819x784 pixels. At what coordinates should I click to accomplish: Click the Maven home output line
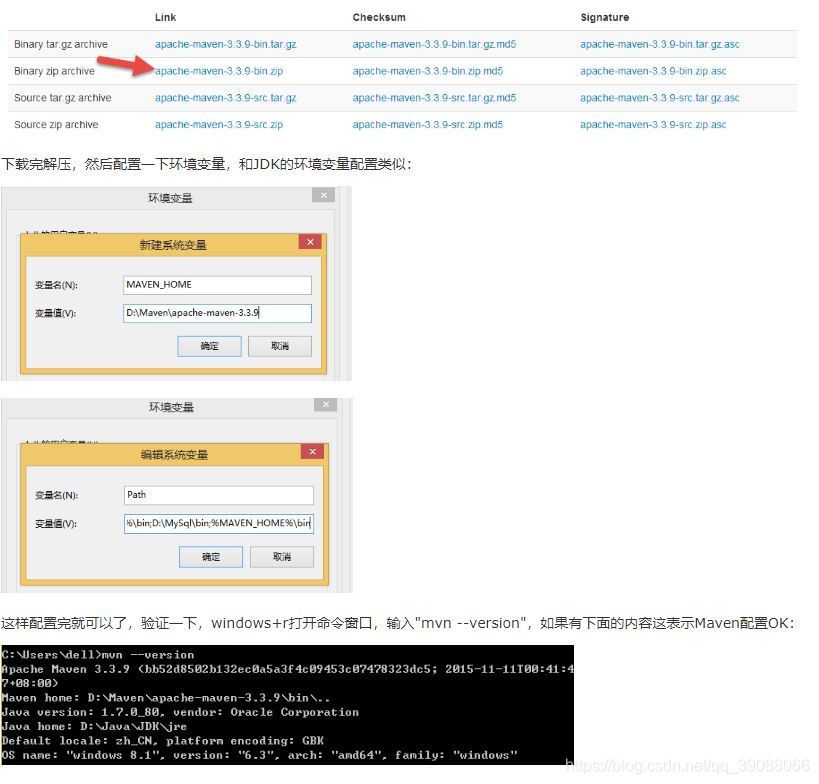coord(166,698)
